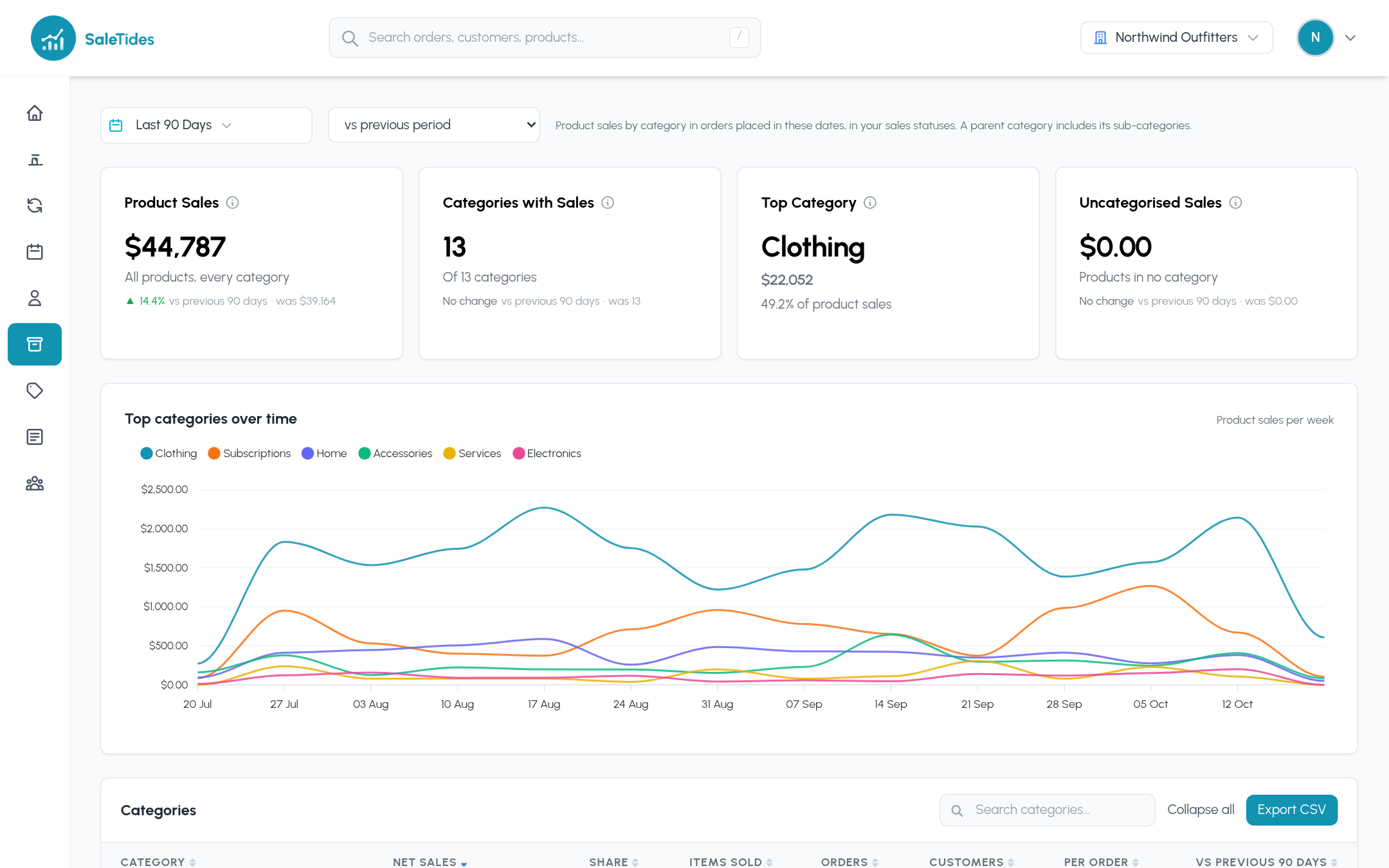Open the Last 90 Days date range dropdown

(x=206, y=125)
